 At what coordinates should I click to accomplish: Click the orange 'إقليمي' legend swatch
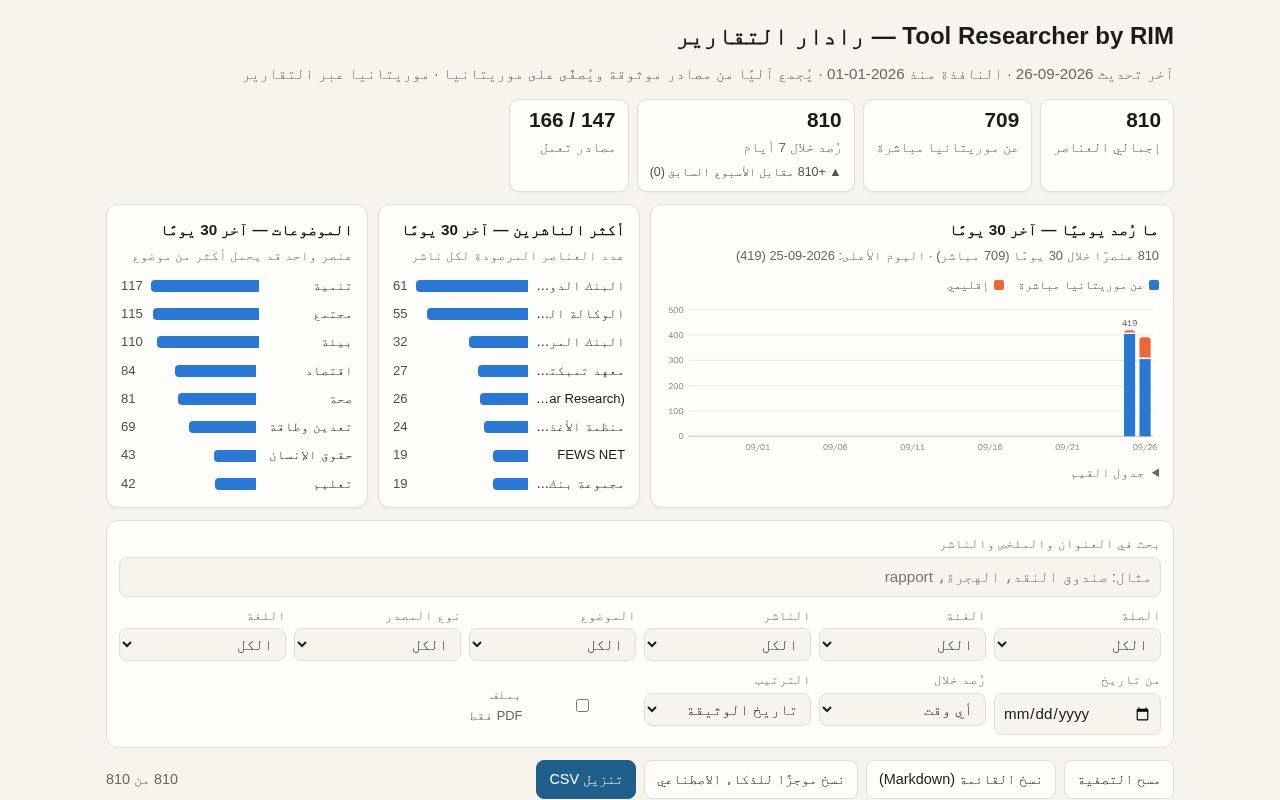pos(999,285)
